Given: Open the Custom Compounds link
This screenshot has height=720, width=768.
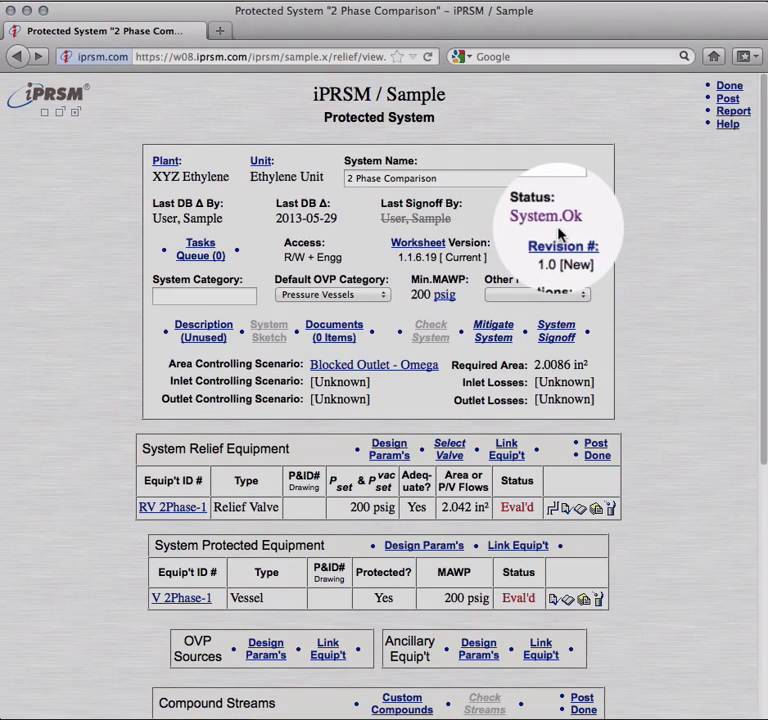Looking at the screenshot, I should tap(402, 704).
